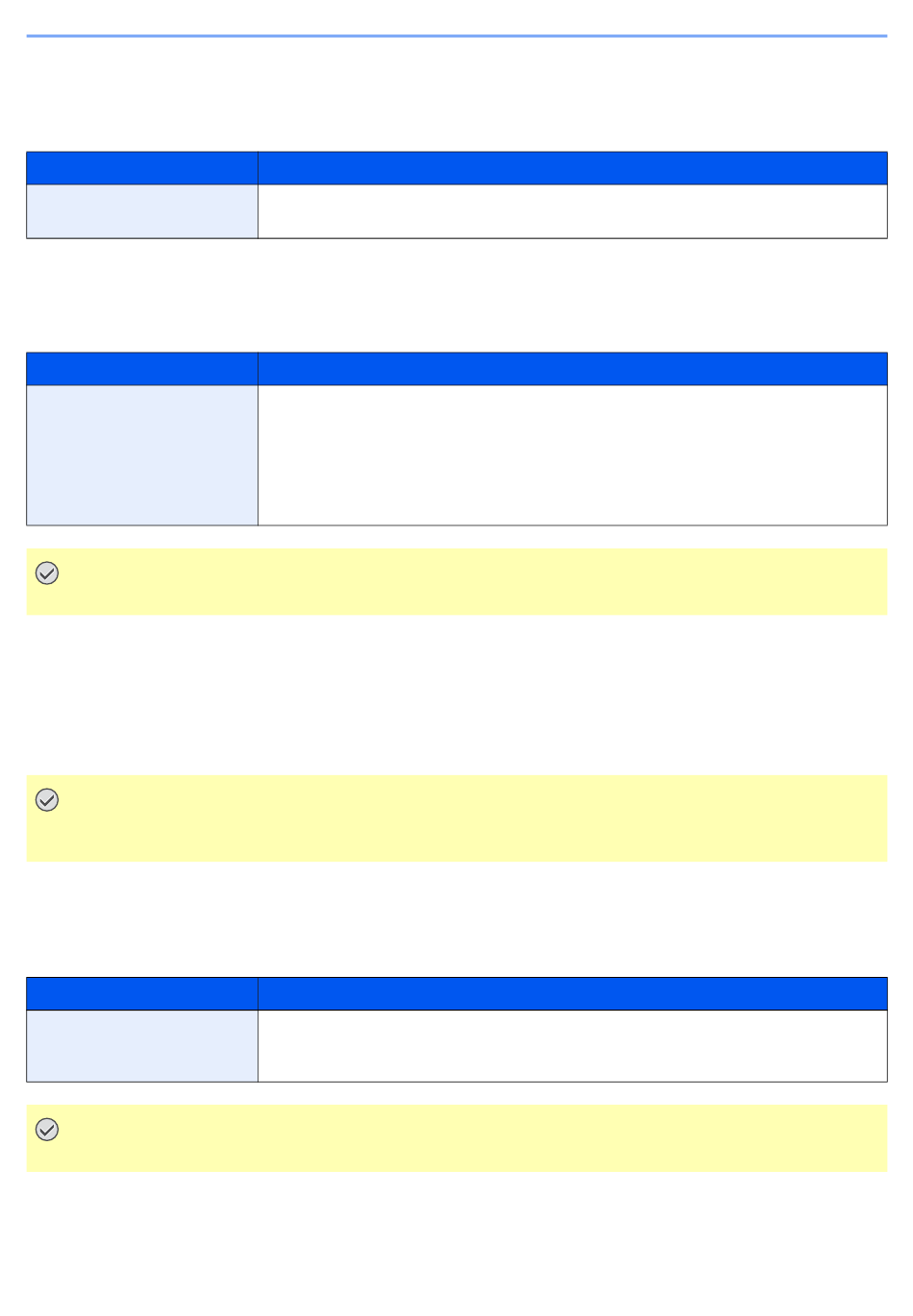Screen dimensions: 913x1316
Task: Click the tall white cell in the second table
Action: pos(573,455)
